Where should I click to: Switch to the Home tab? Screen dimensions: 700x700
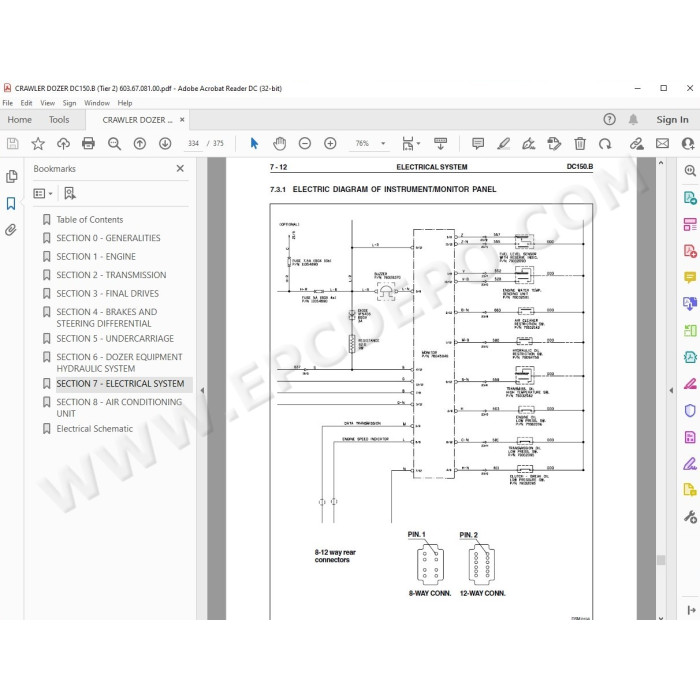(x=20, y=120)
